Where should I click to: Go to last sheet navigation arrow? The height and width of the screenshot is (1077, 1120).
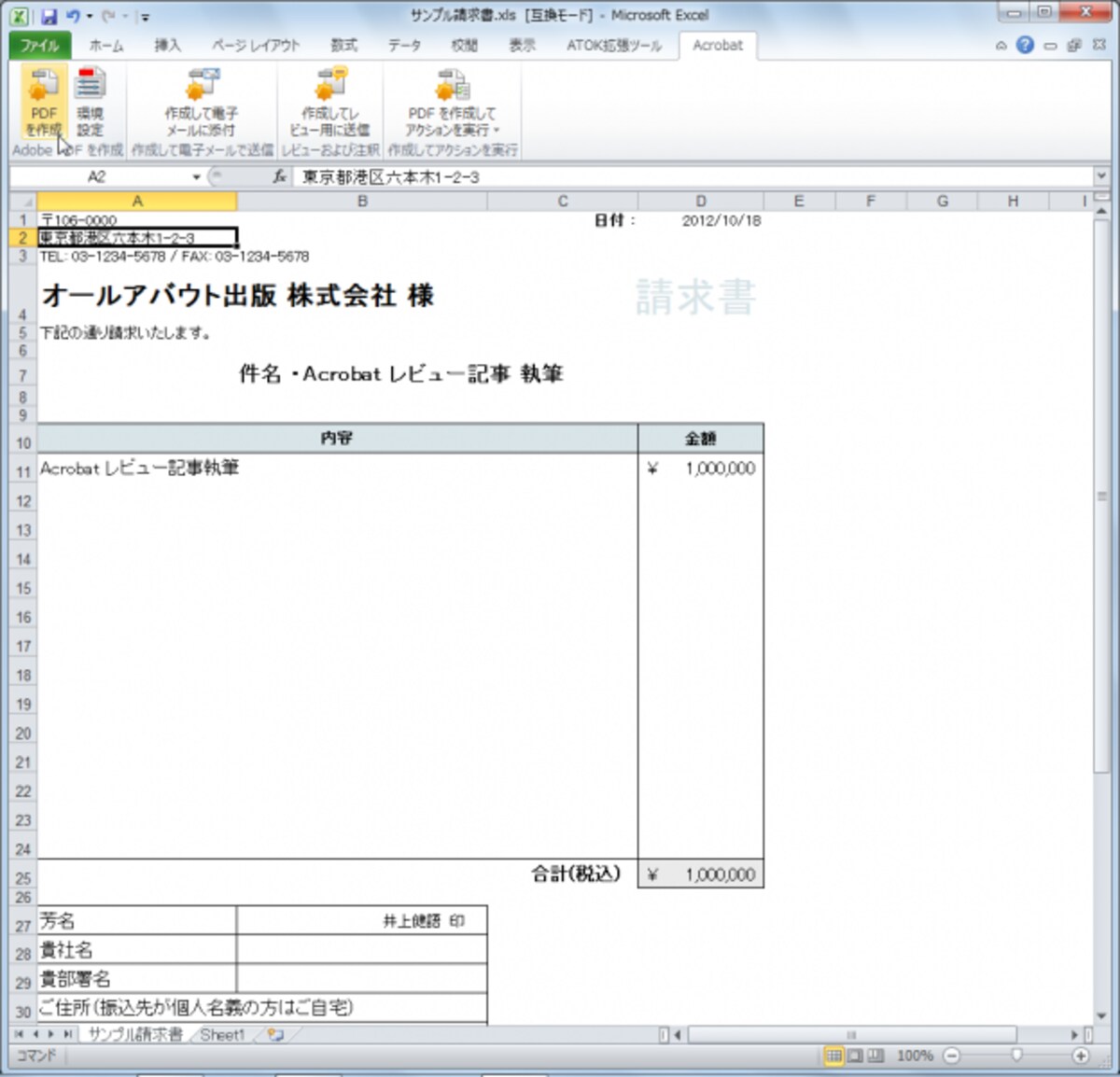coord(68,1034)
